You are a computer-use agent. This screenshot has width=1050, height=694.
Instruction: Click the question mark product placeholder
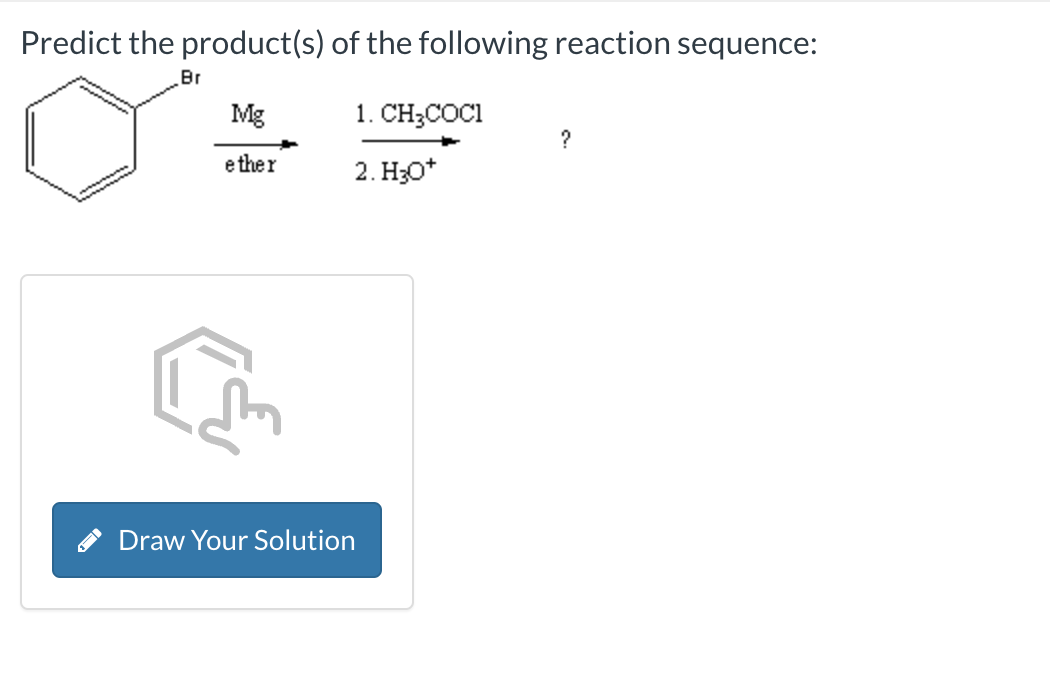click(566, 140)
